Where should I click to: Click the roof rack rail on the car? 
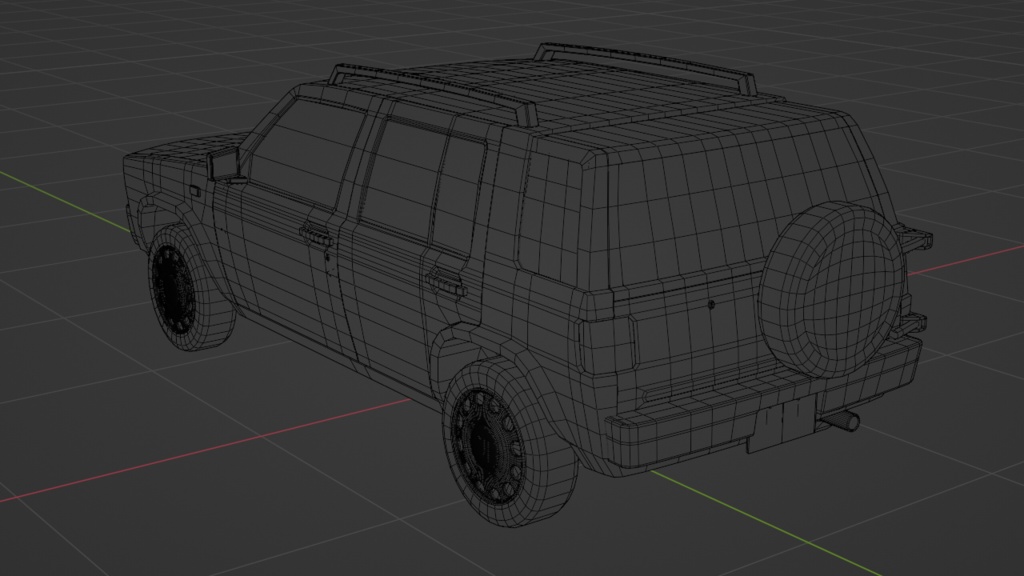pyautogui.click(x=600, y=60)
